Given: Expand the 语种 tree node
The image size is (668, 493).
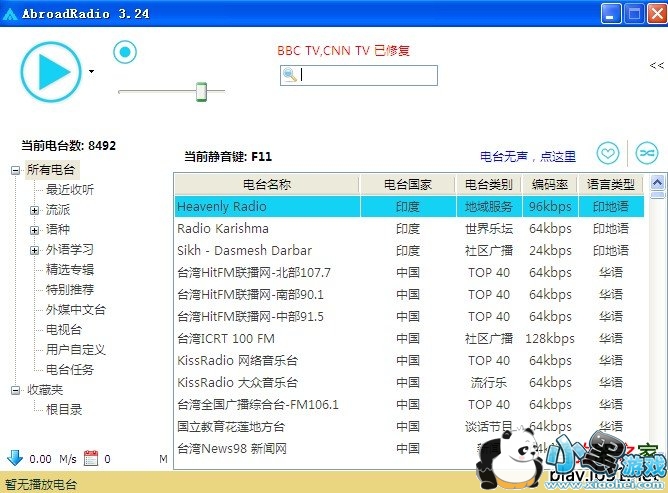Looking at the screenshot, I should (x=35, y=230).
